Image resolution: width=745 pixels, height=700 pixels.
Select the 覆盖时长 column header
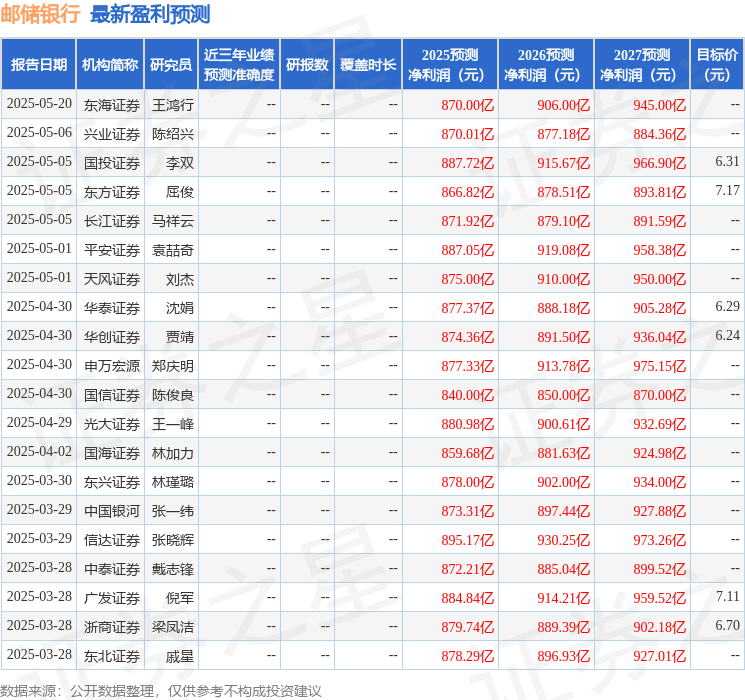tap(368, 65)
